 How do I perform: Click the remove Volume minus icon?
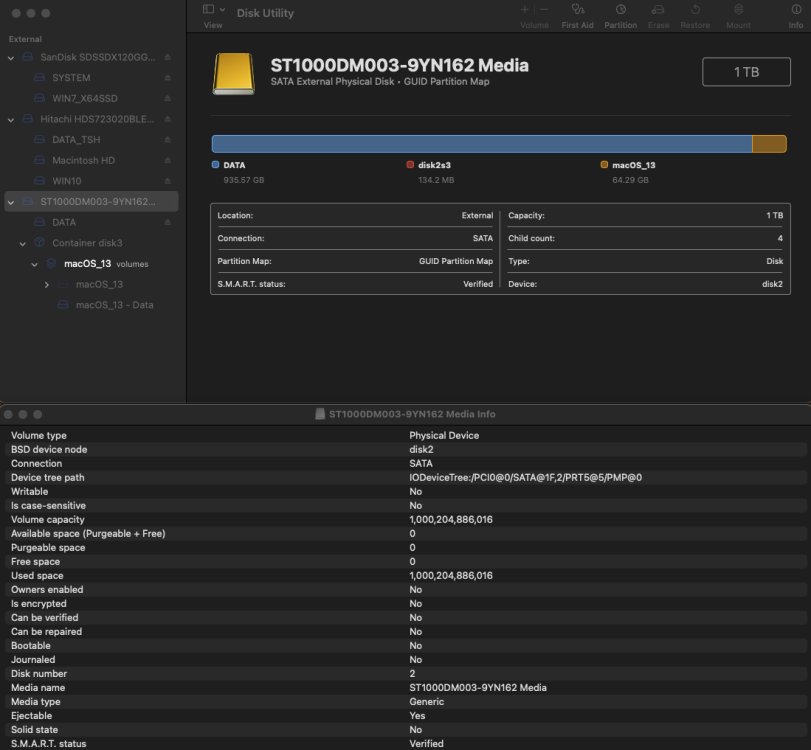coord(544,9)
